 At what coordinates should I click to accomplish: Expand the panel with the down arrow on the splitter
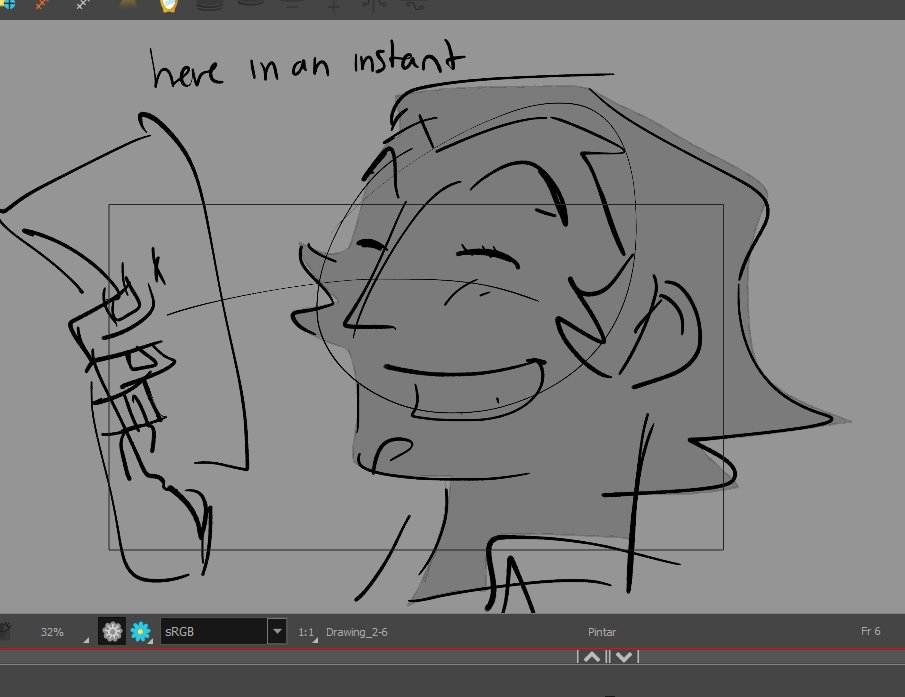(624, 657)
